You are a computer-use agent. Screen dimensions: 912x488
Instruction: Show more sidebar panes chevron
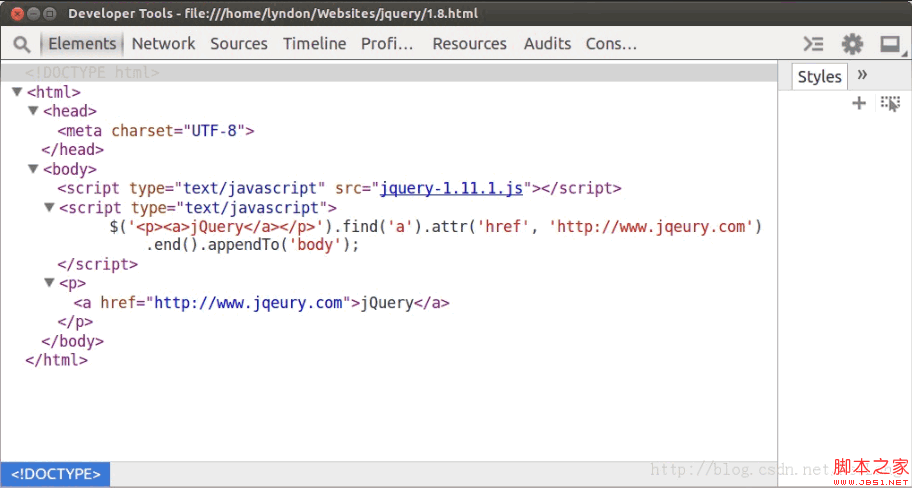point(863,75)
